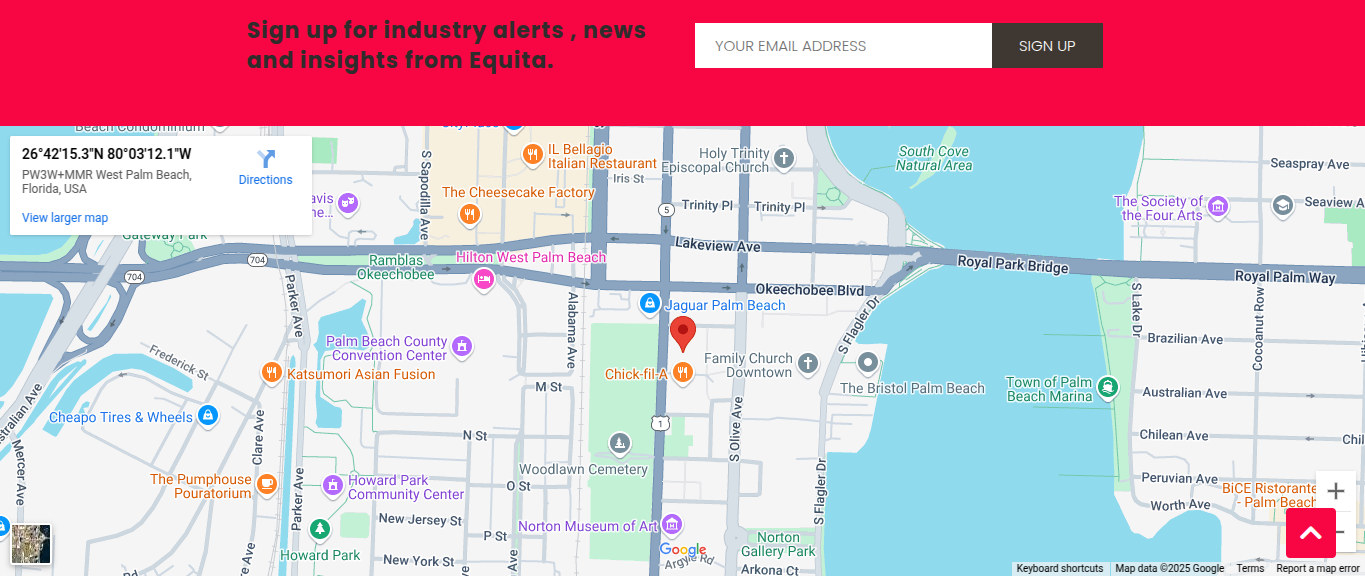Select IL Bellagio Italian Restaurant icon

[x=533, y=154]
